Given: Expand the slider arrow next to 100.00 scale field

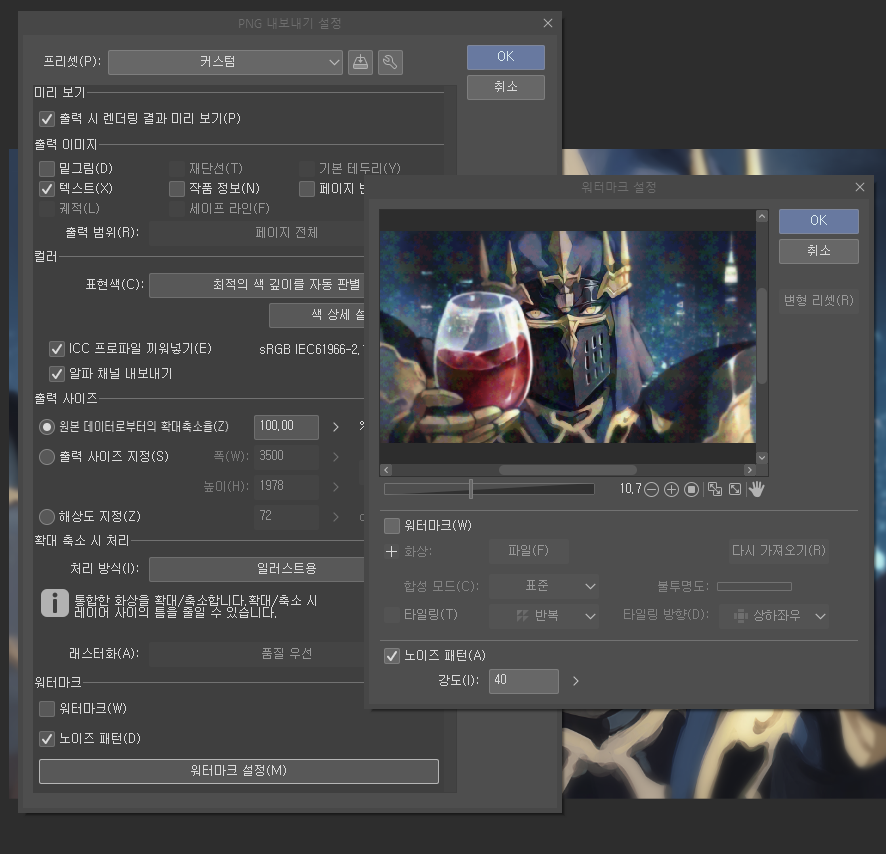Looking at the screenshot, I should click(x=336, y=427).
